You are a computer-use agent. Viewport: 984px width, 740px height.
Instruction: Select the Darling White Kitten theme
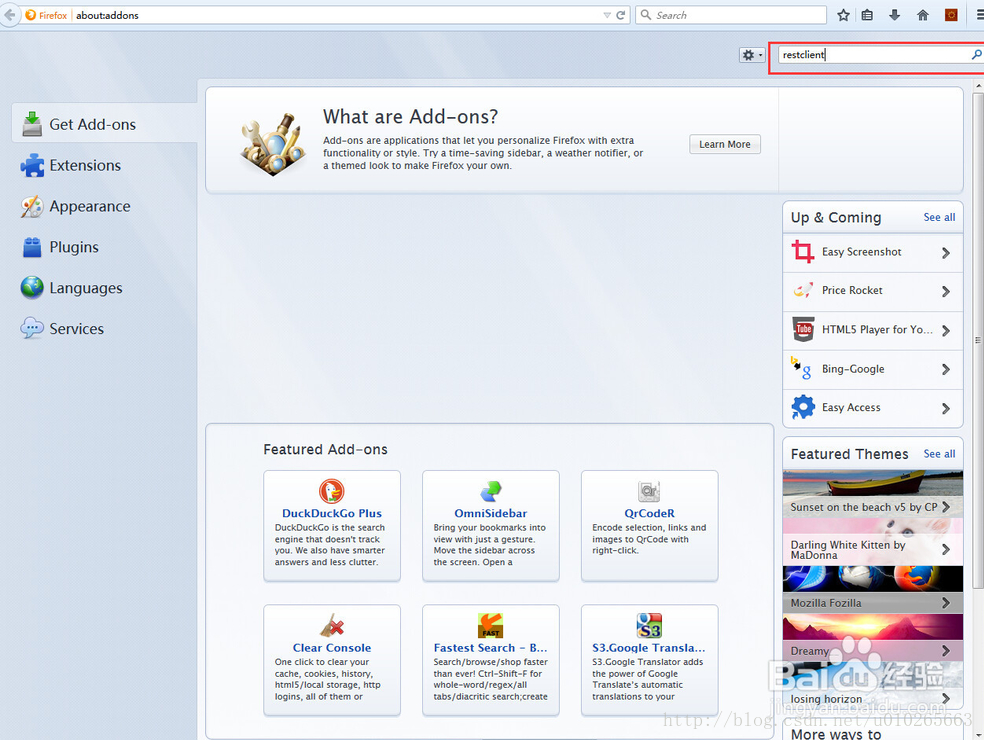(873, 542)
